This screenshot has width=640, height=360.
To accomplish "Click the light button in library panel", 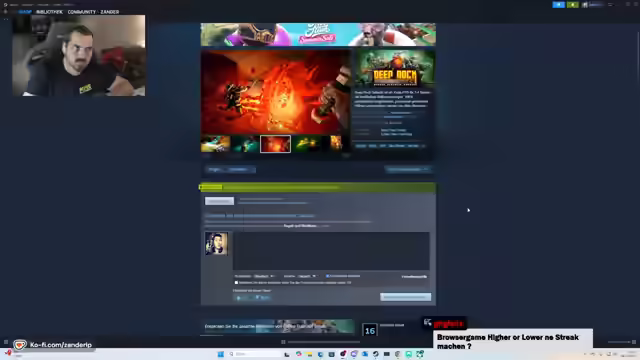I will 219,201.
